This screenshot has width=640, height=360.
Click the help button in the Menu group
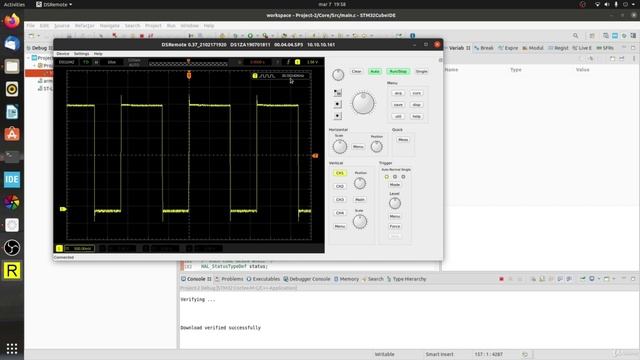[x=416, y=116]
